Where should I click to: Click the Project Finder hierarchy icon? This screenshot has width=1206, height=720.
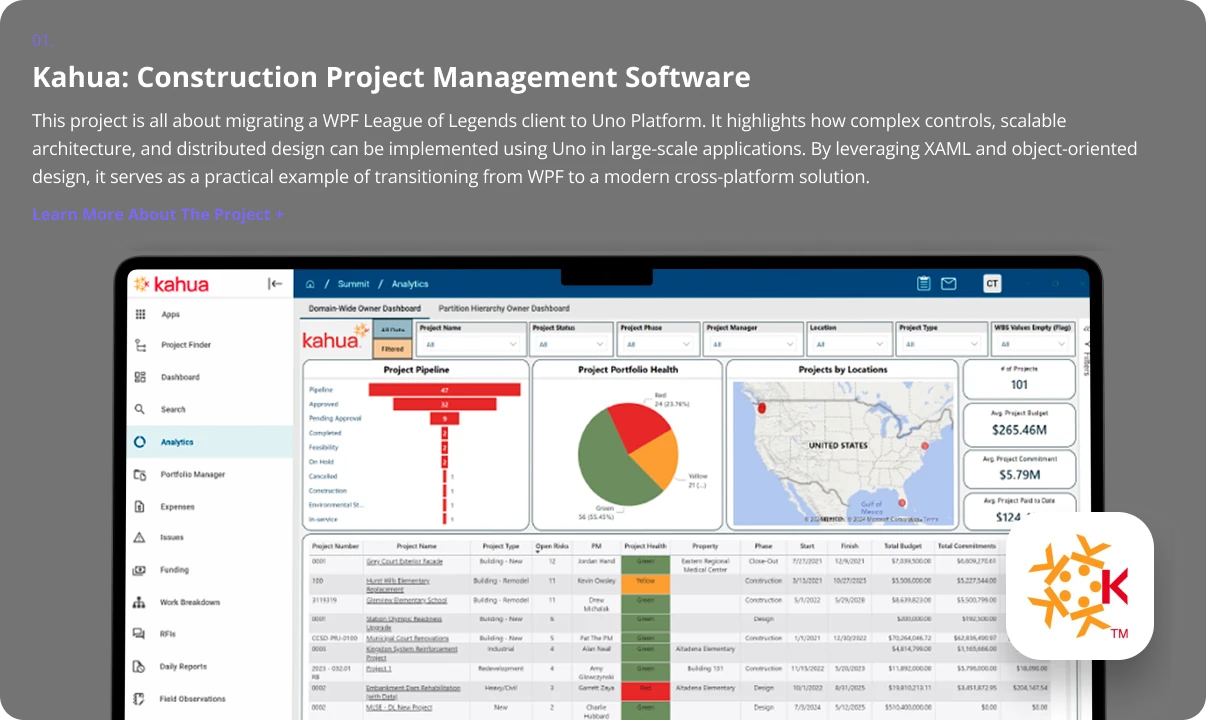click(140, 345)
